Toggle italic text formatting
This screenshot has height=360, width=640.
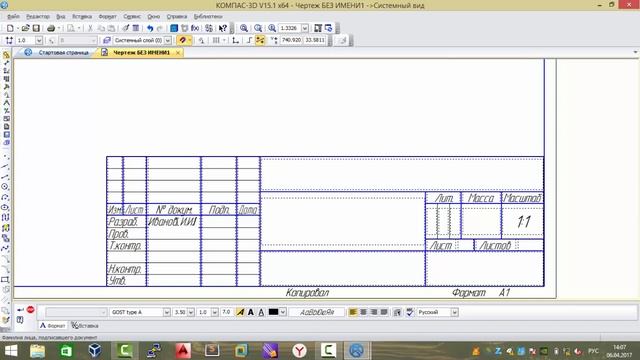240,312
